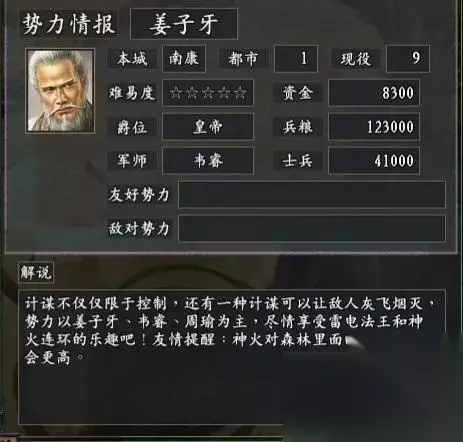Click the 南康 home city field
Viewport: 463px width, 442px height.
coord(184,59)
